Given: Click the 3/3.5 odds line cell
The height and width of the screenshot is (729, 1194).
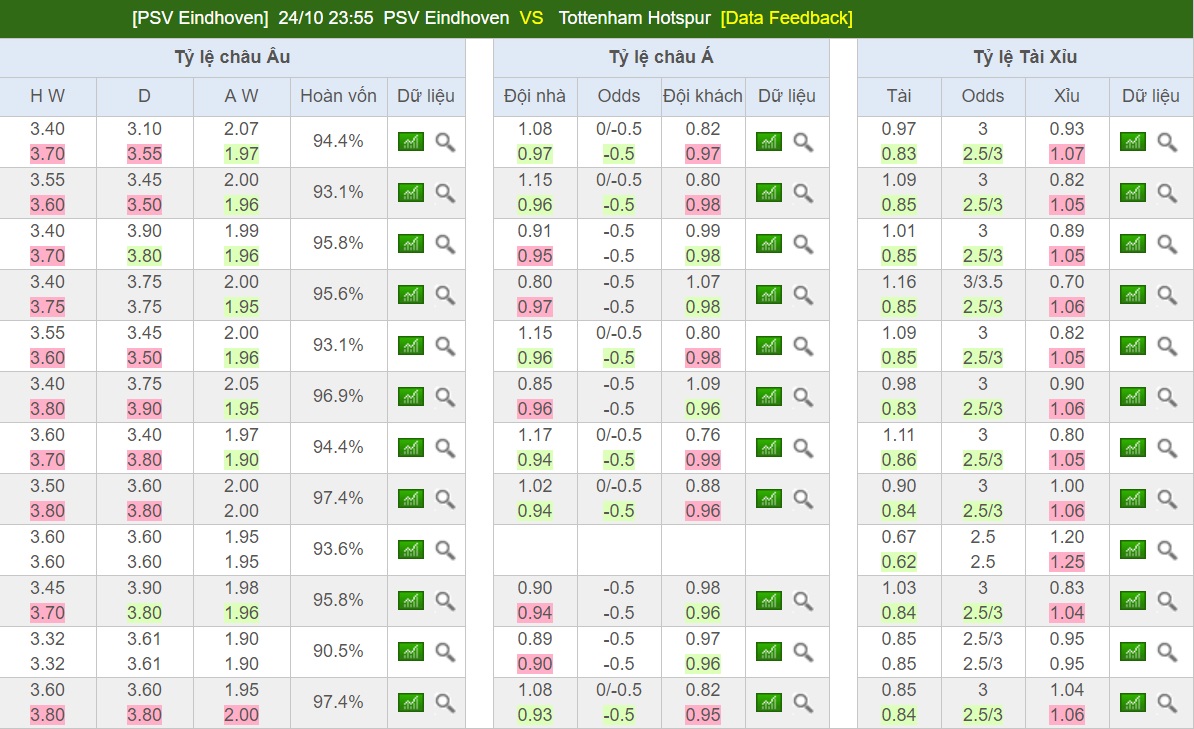Looking at the screenshot, I should [x=982, y=282].
